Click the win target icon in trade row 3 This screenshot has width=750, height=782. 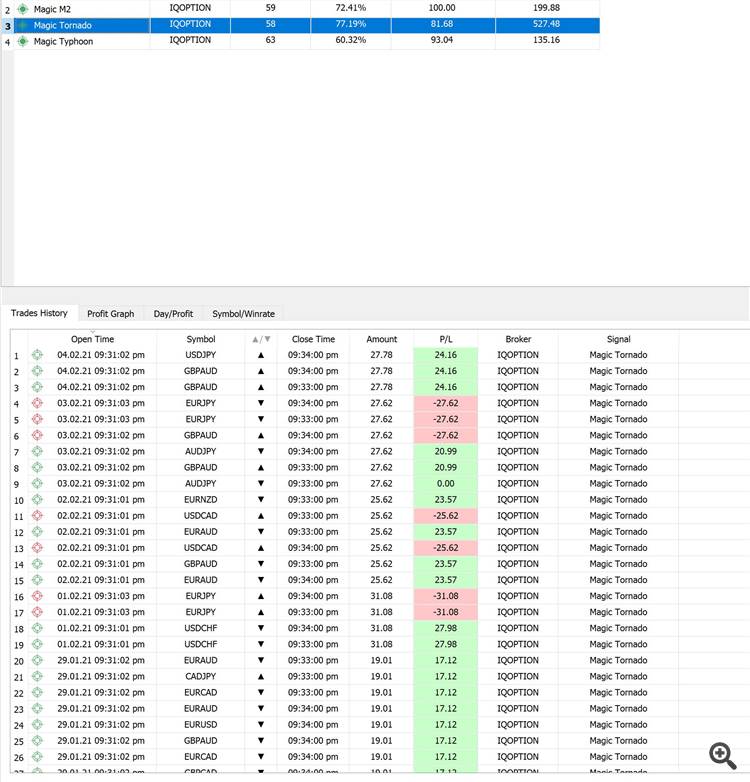pyautogui.click(x=37, y=387)
